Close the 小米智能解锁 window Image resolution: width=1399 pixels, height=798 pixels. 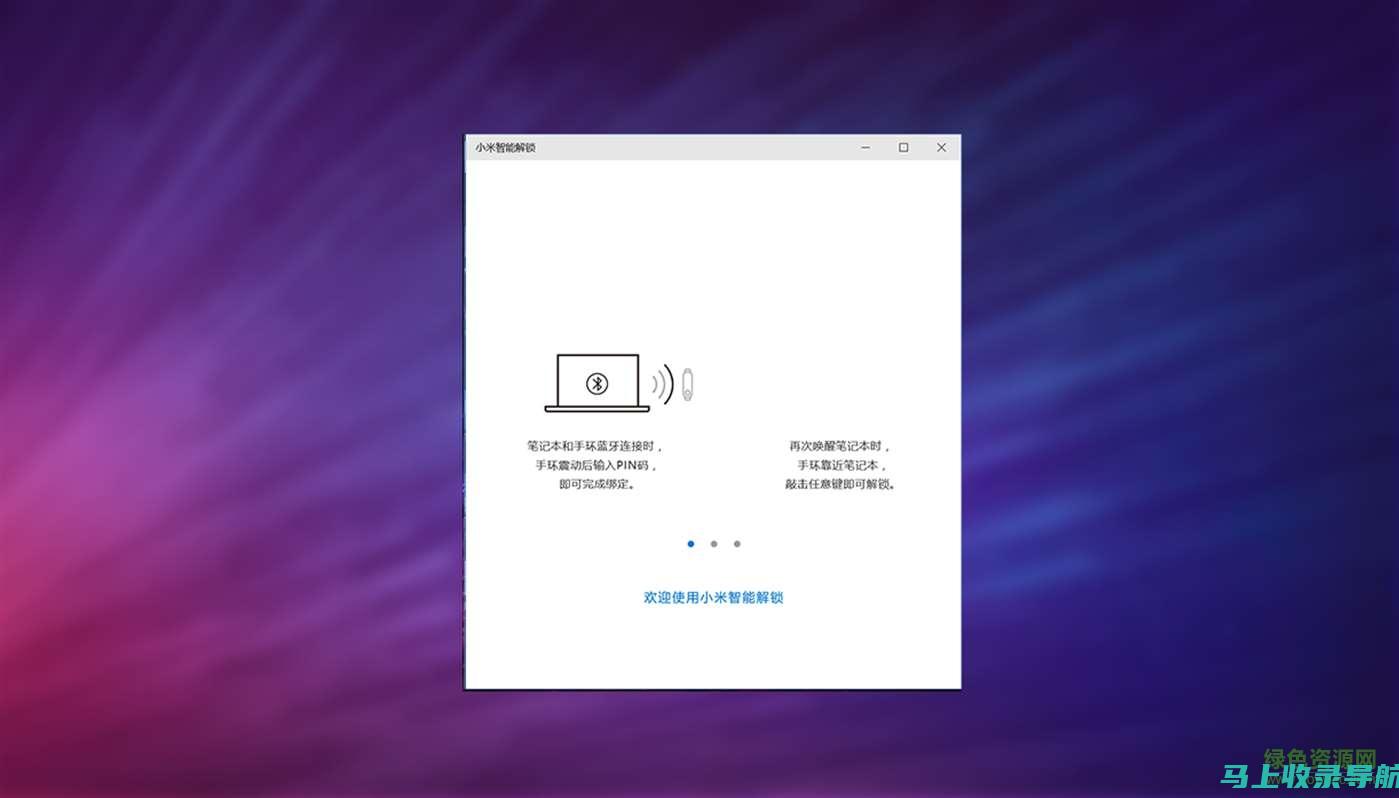[941, 147]
